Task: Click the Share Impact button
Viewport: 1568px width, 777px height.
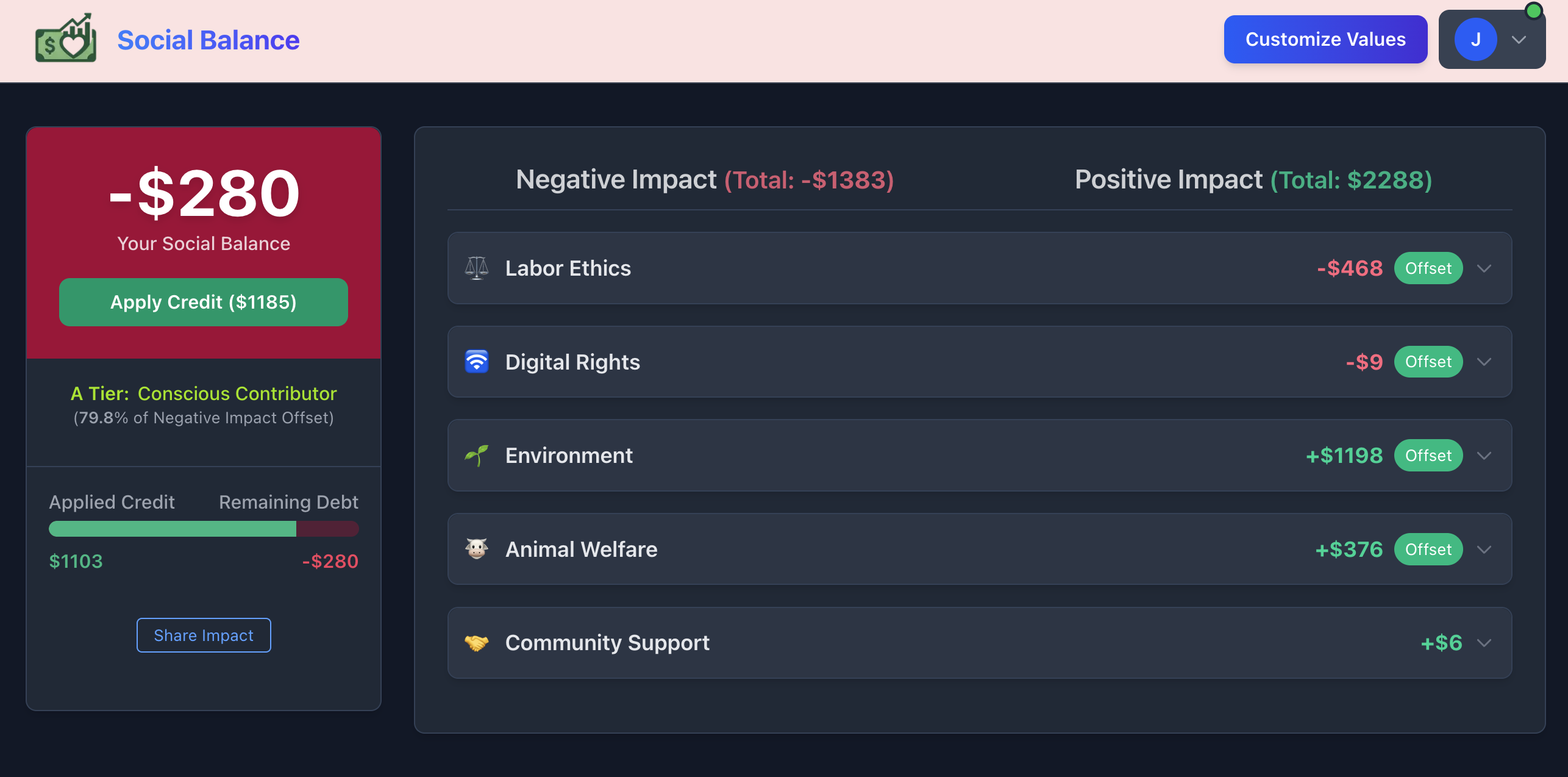Action: pyautogui.click(x=204, y=636)
